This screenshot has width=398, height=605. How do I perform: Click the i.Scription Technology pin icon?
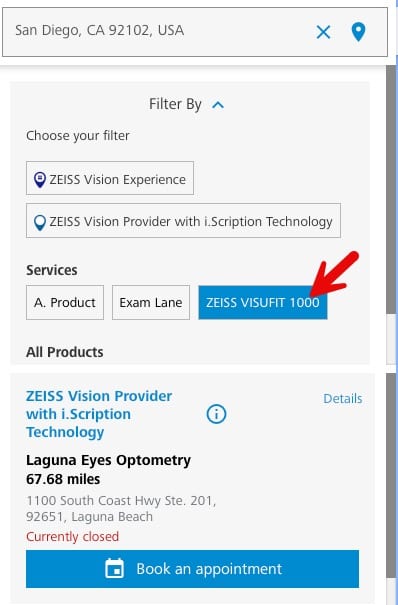tap(40, 222)
